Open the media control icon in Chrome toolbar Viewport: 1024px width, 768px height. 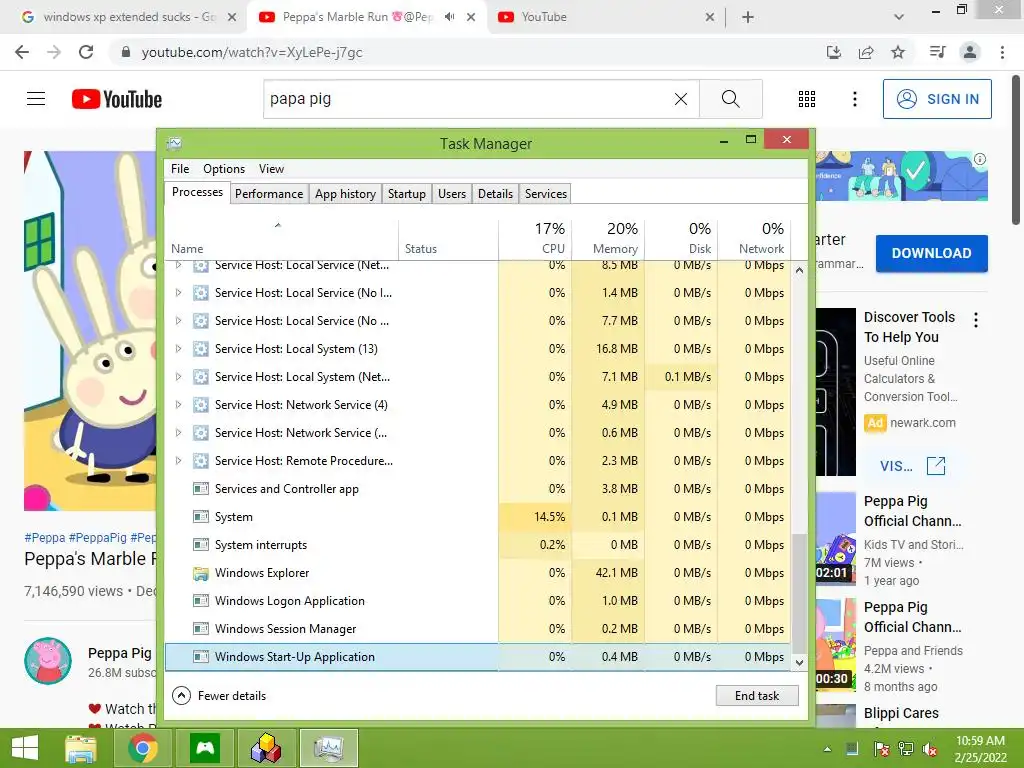point(937,52)
